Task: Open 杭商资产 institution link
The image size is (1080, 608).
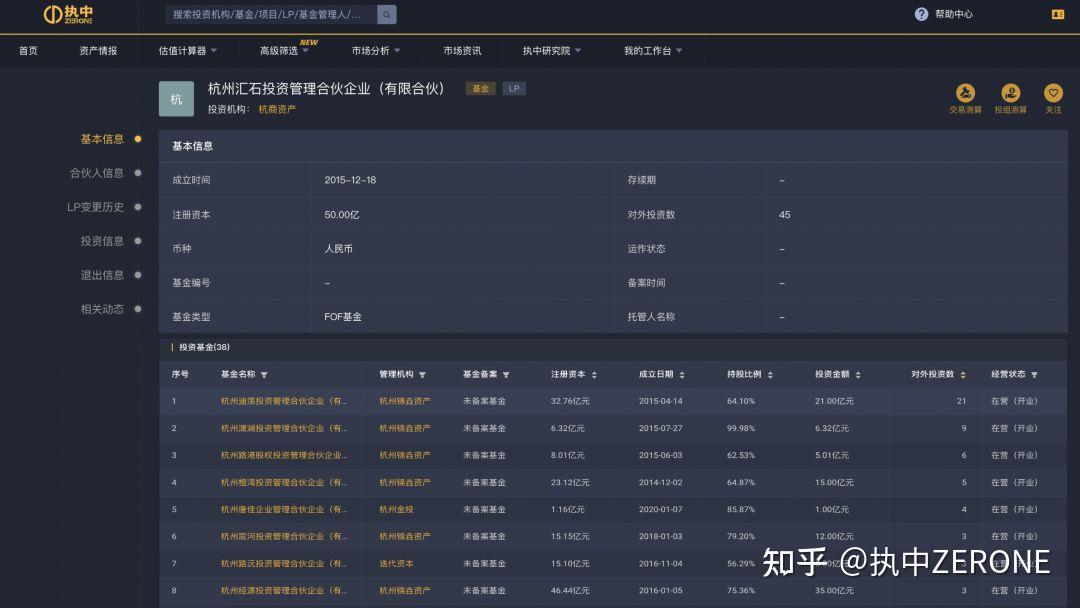Action: 277,109
